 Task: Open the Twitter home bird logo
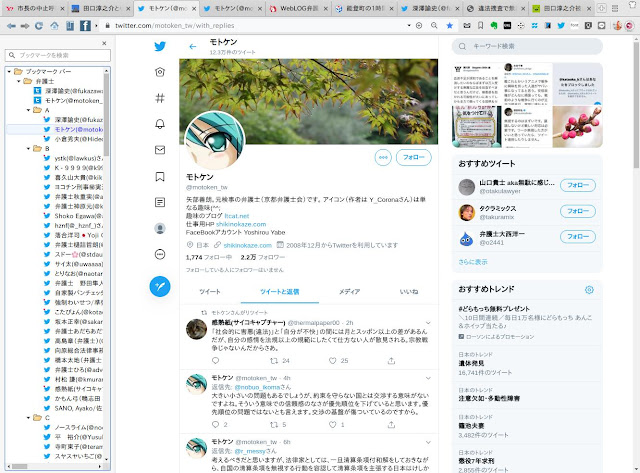pos(160,46)
